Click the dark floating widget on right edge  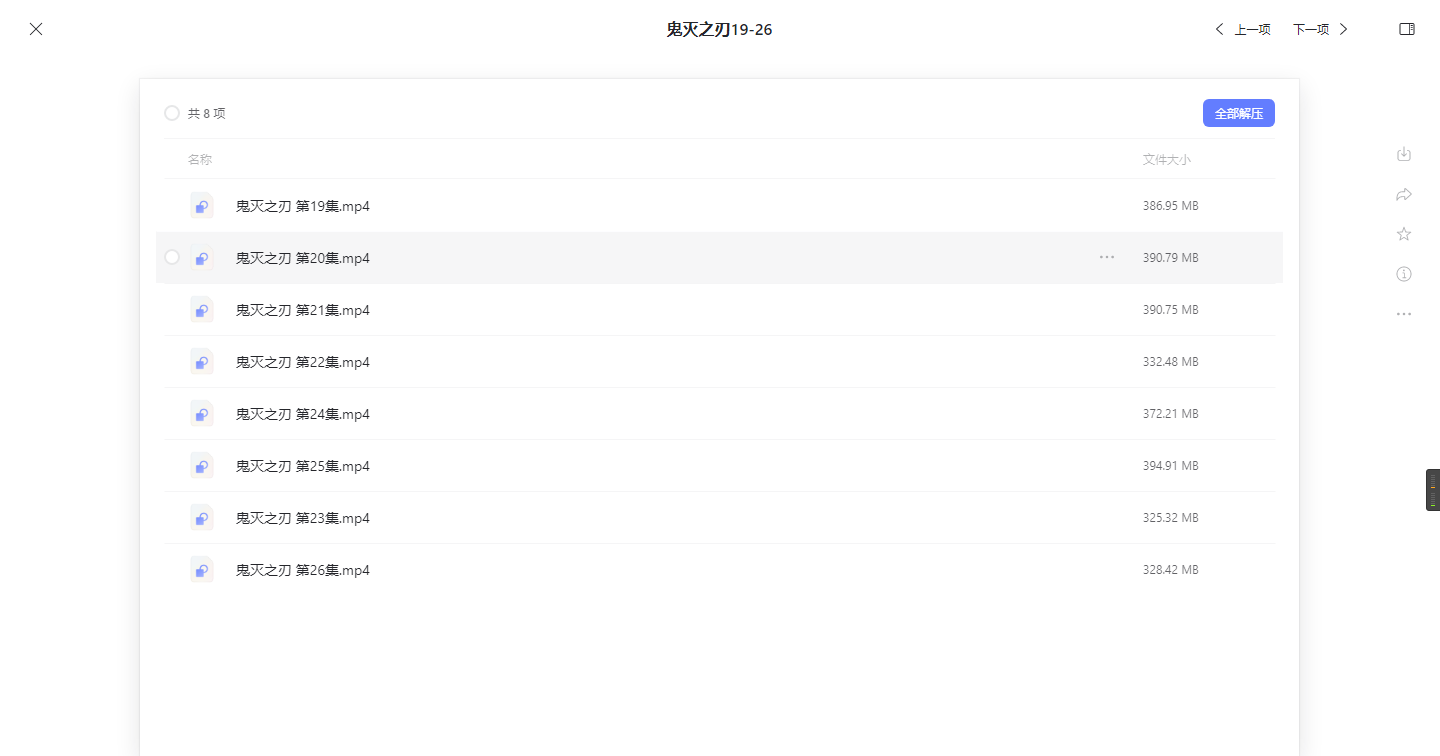(x=1432, y=490)
